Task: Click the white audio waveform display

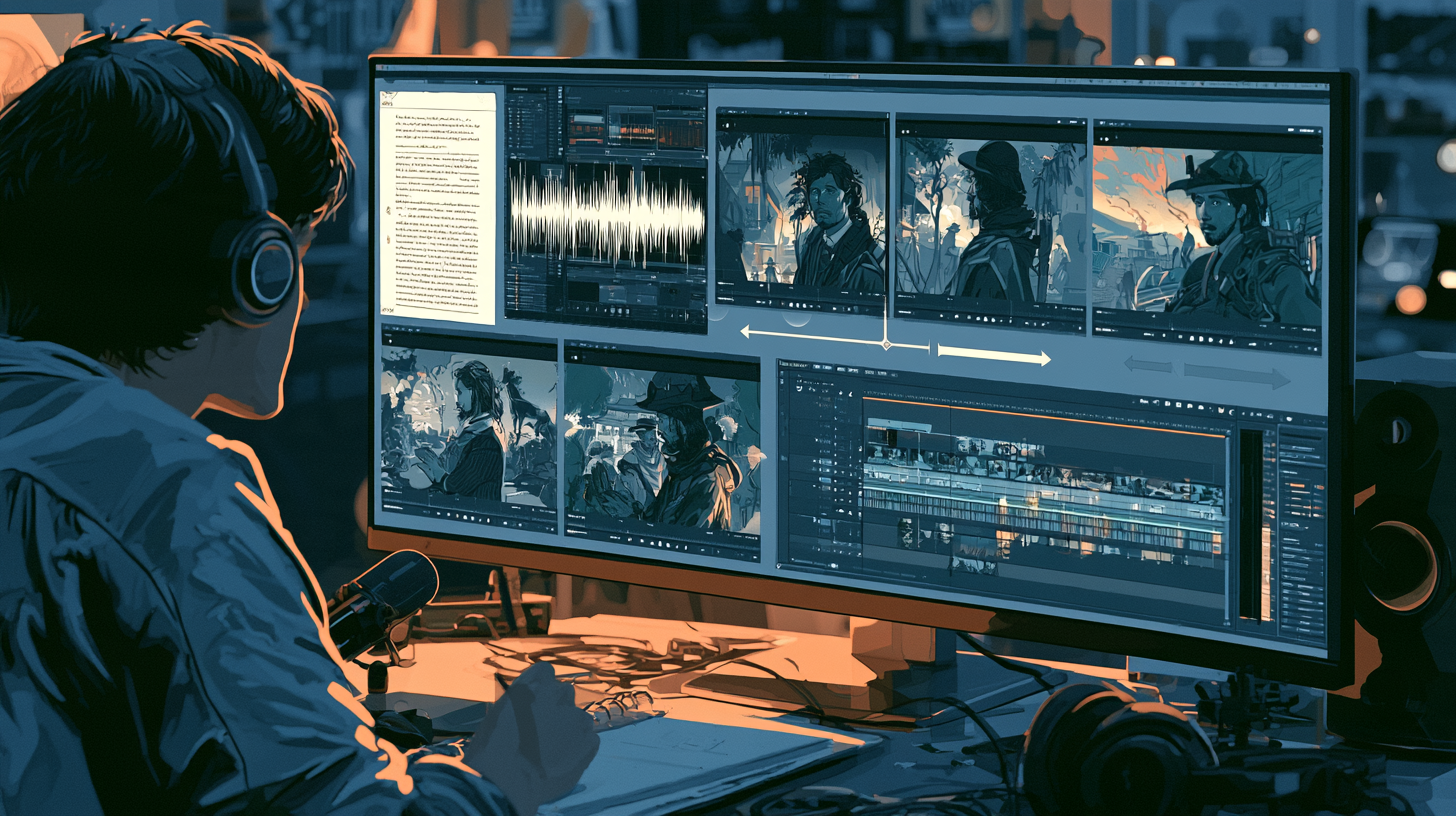Action: 607,214
